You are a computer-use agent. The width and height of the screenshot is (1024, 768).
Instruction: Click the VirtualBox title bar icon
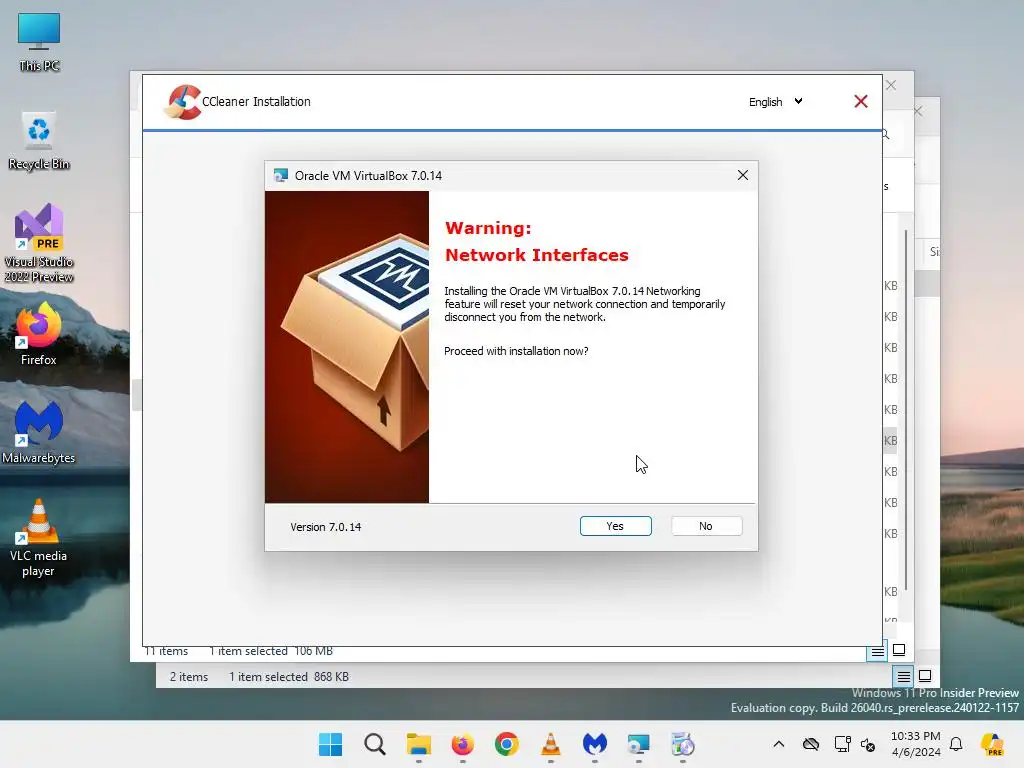click(x=281, y=175)
